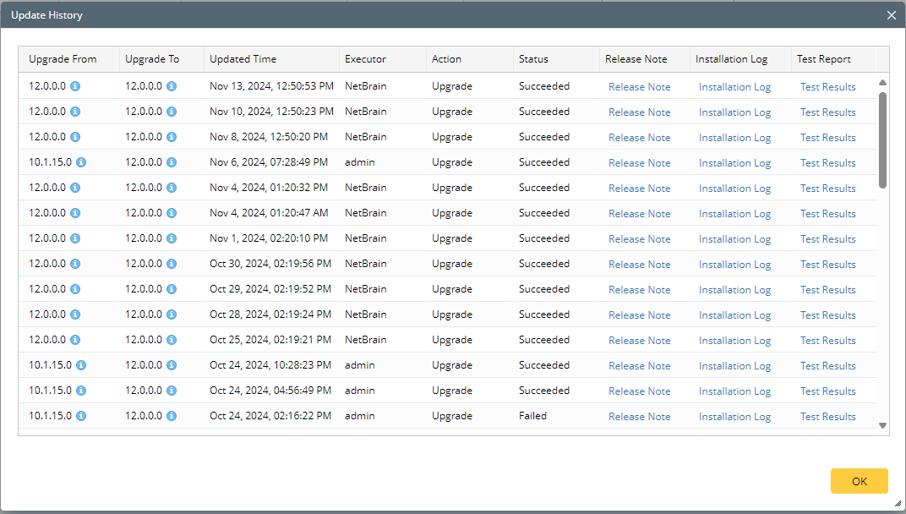Open Release Note for Oct 28 upgrade

[639, 315]
